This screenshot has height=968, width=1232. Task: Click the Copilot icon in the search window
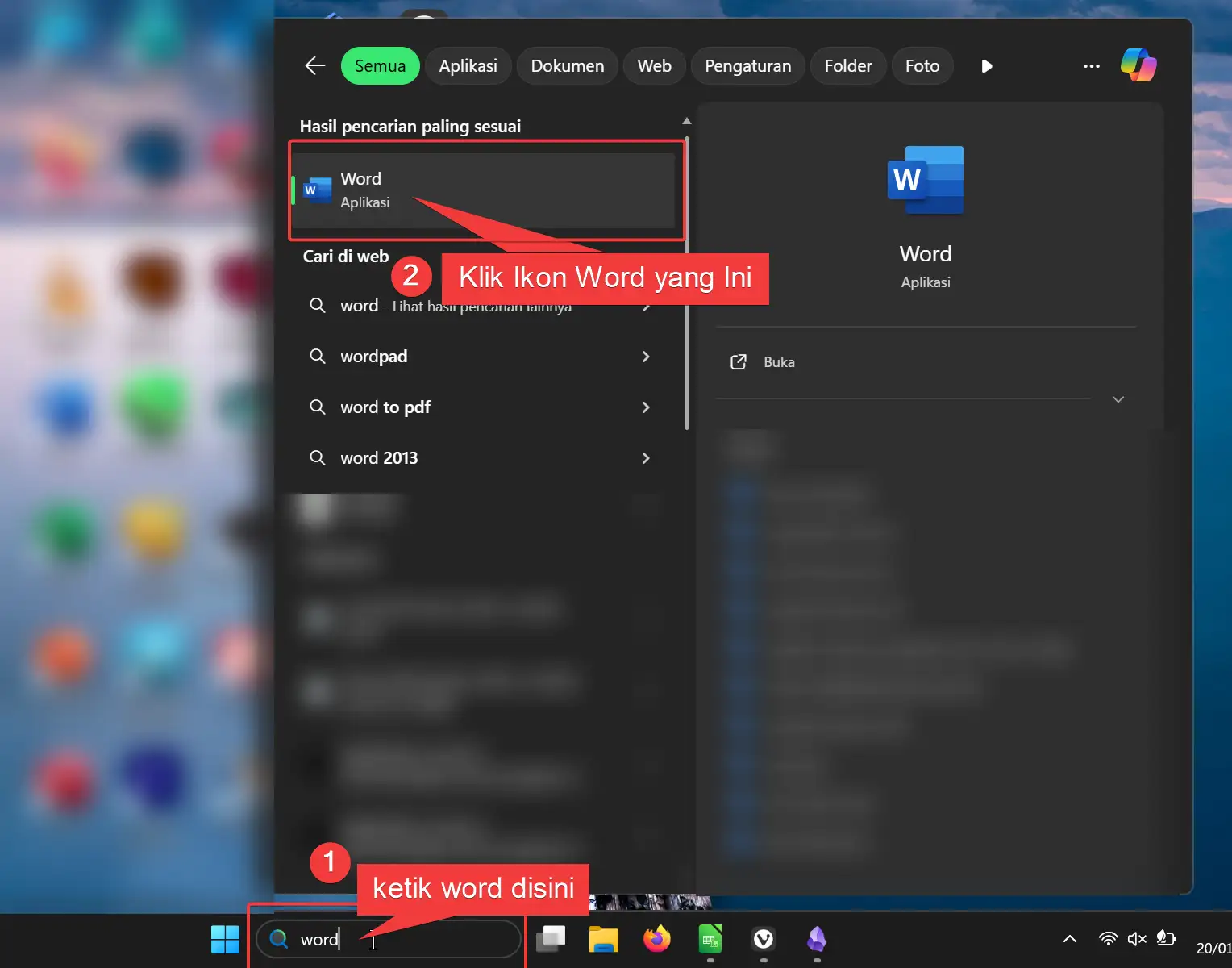(1138, 65)
